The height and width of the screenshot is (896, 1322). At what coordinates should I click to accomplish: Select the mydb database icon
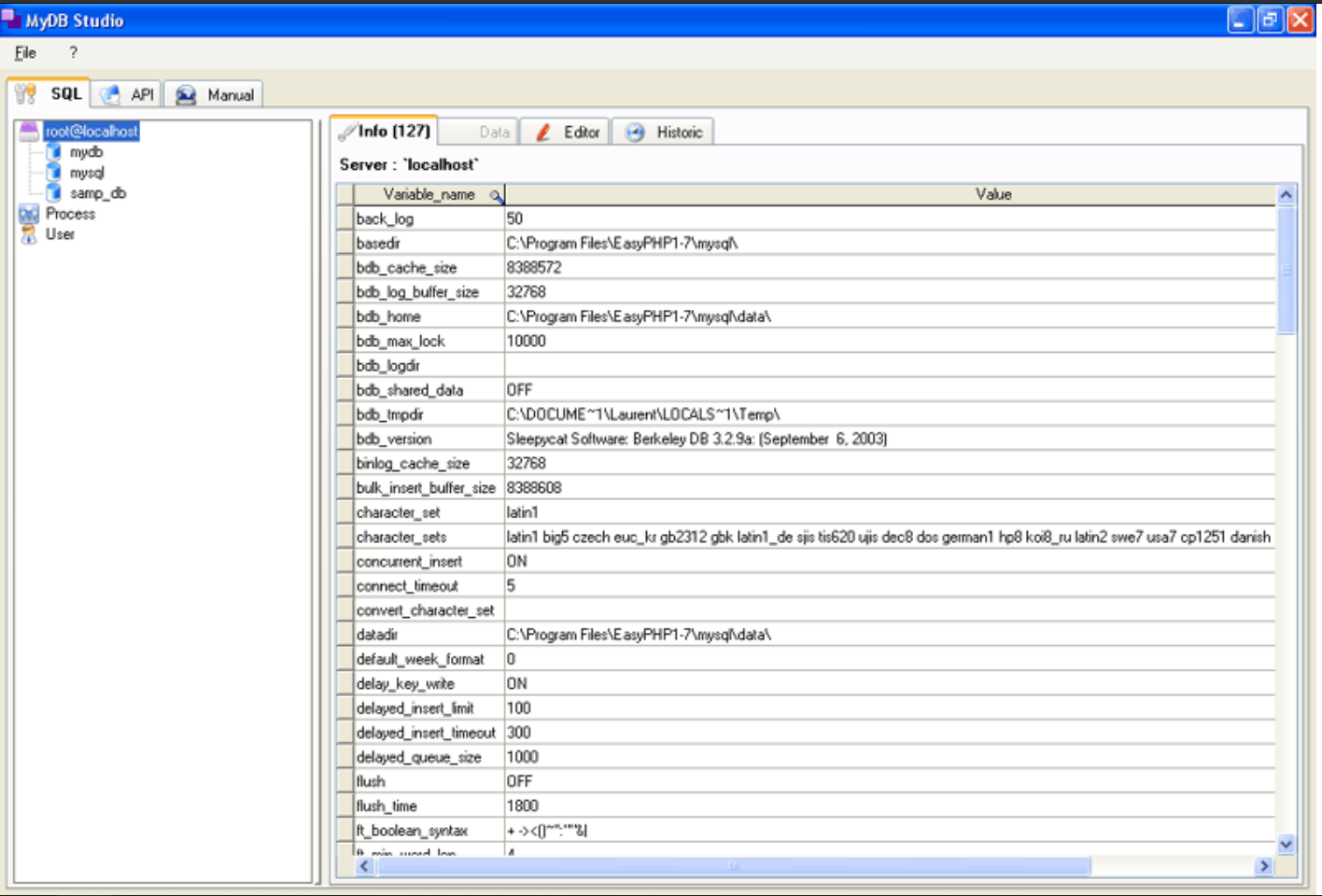[54, 151]
